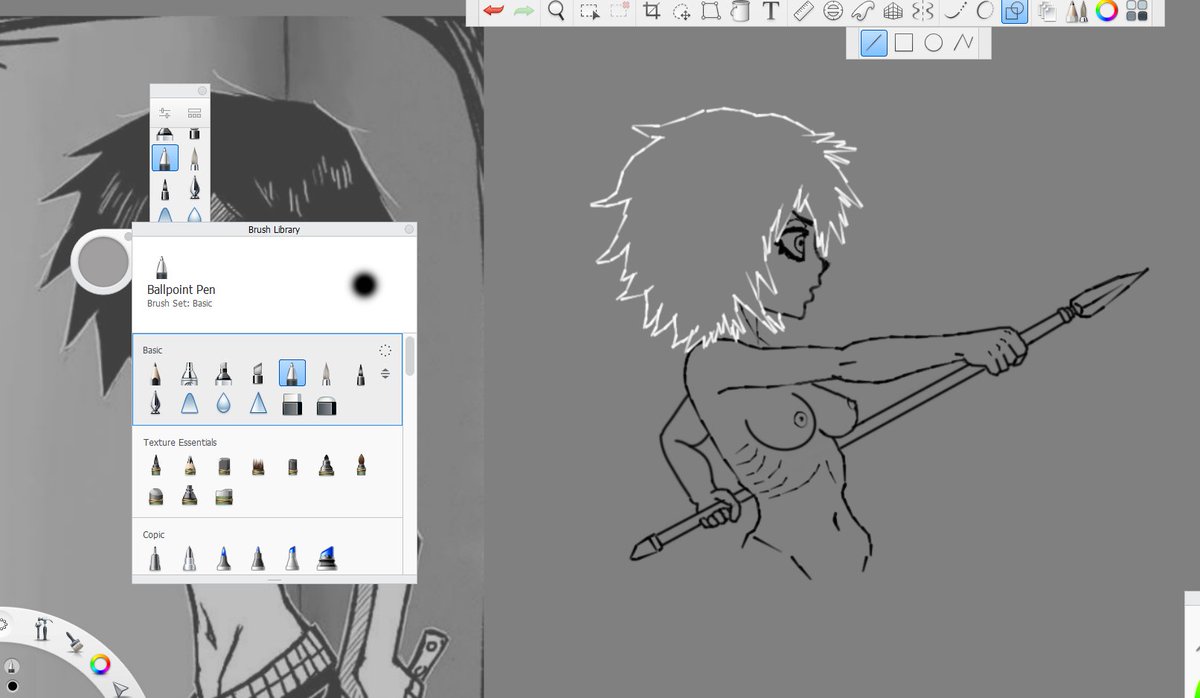Open Brush Library icon in brush palette

point(194,113)
